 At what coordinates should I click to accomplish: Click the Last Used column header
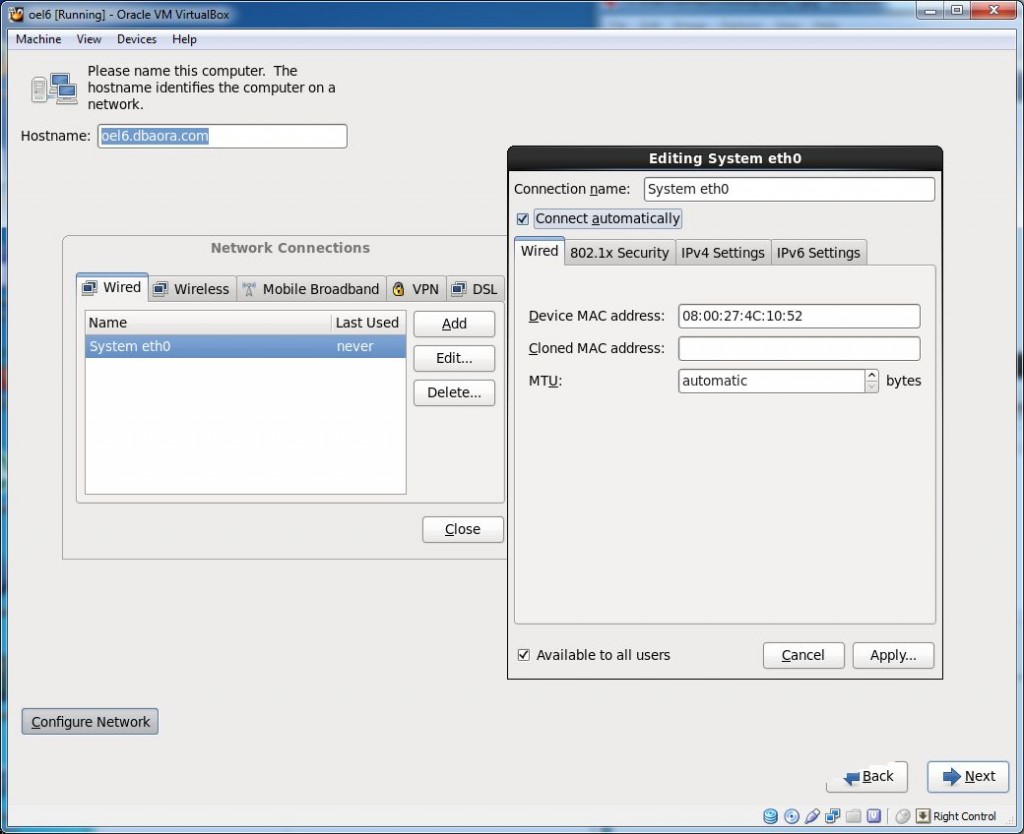pos(368,323)
